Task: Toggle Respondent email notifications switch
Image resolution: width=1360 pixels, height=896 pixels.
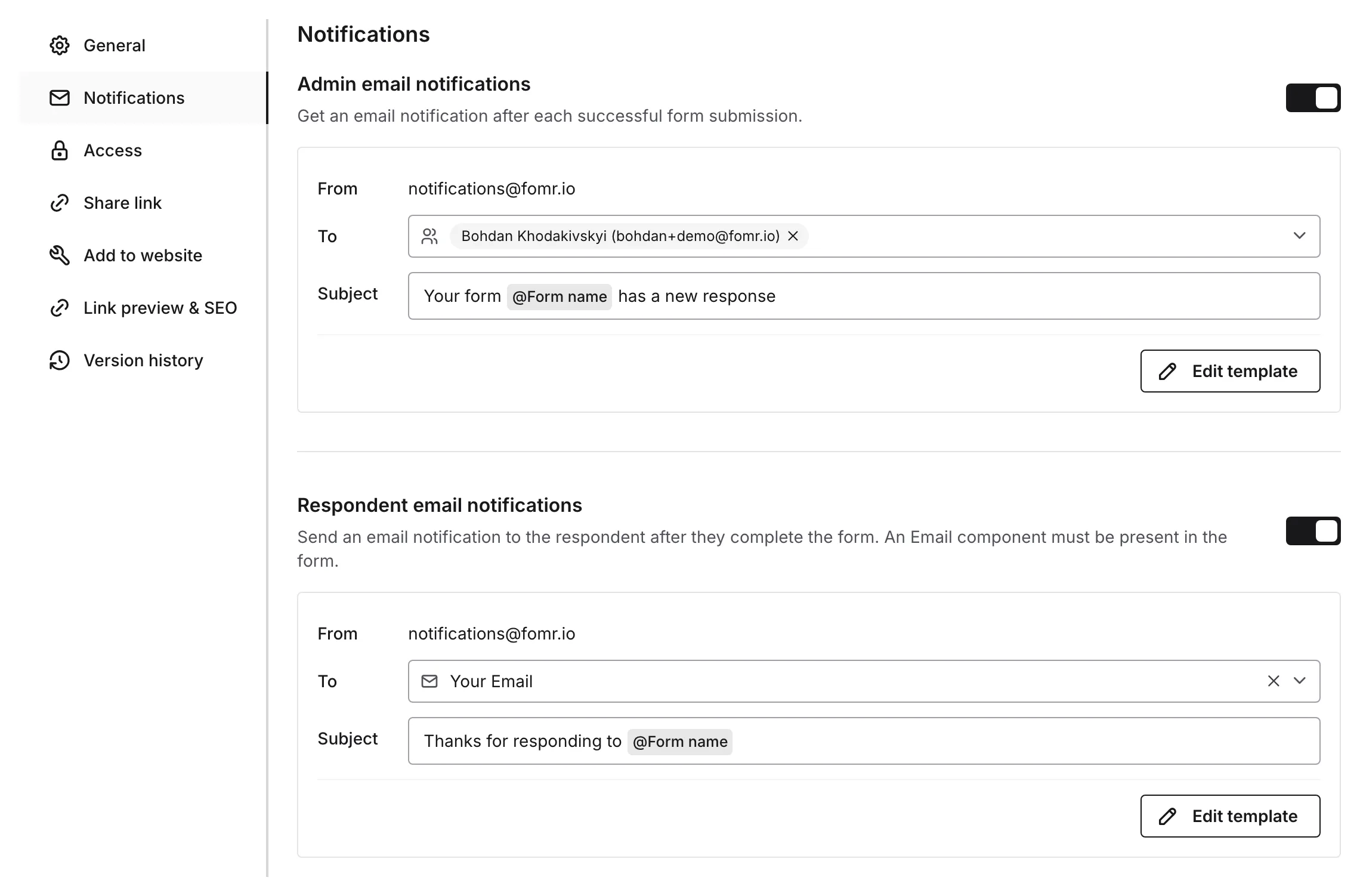Action: click(x=1313, y=531)
